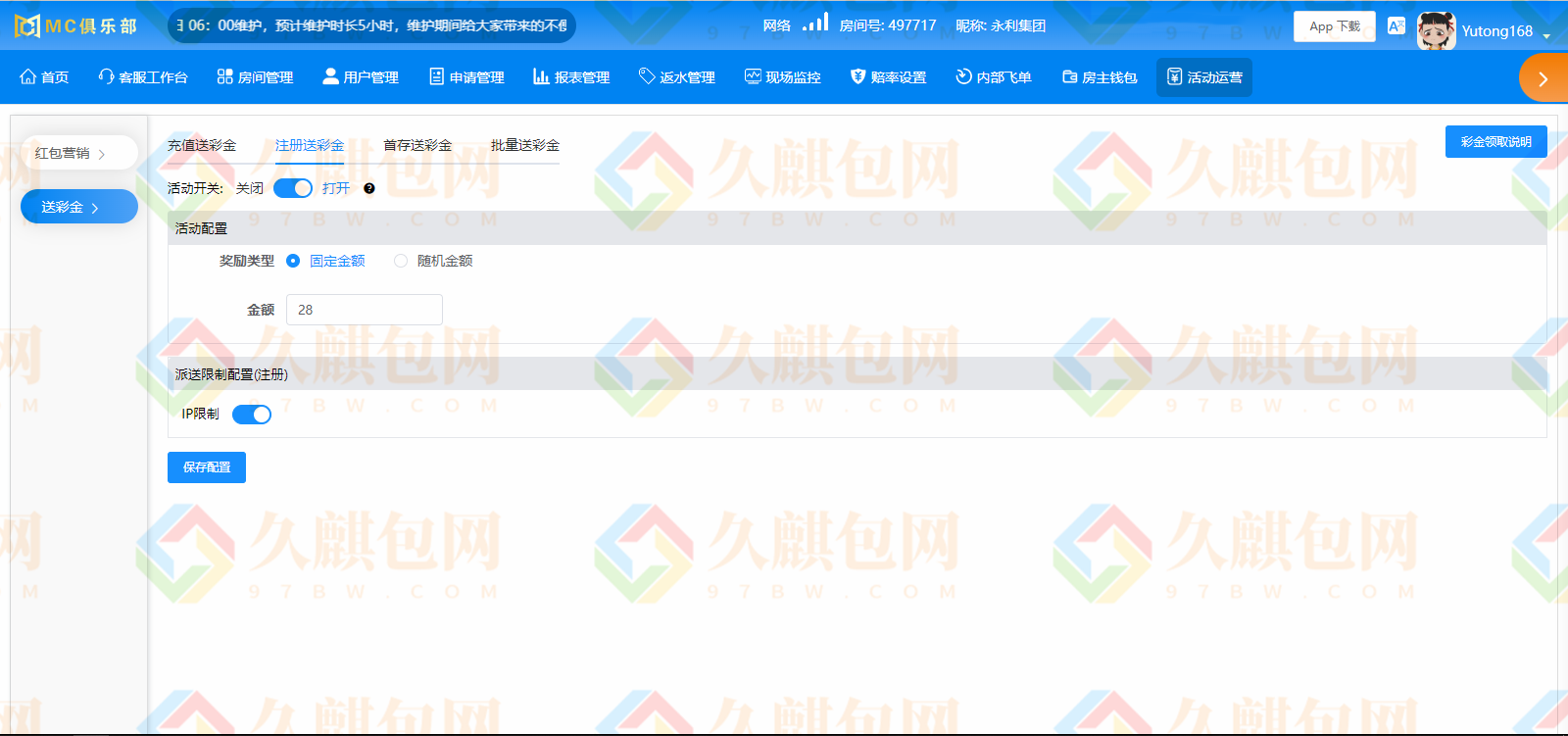Click the monitor icon for 现场监控
1568x736 pixels.
click(753, 76)
